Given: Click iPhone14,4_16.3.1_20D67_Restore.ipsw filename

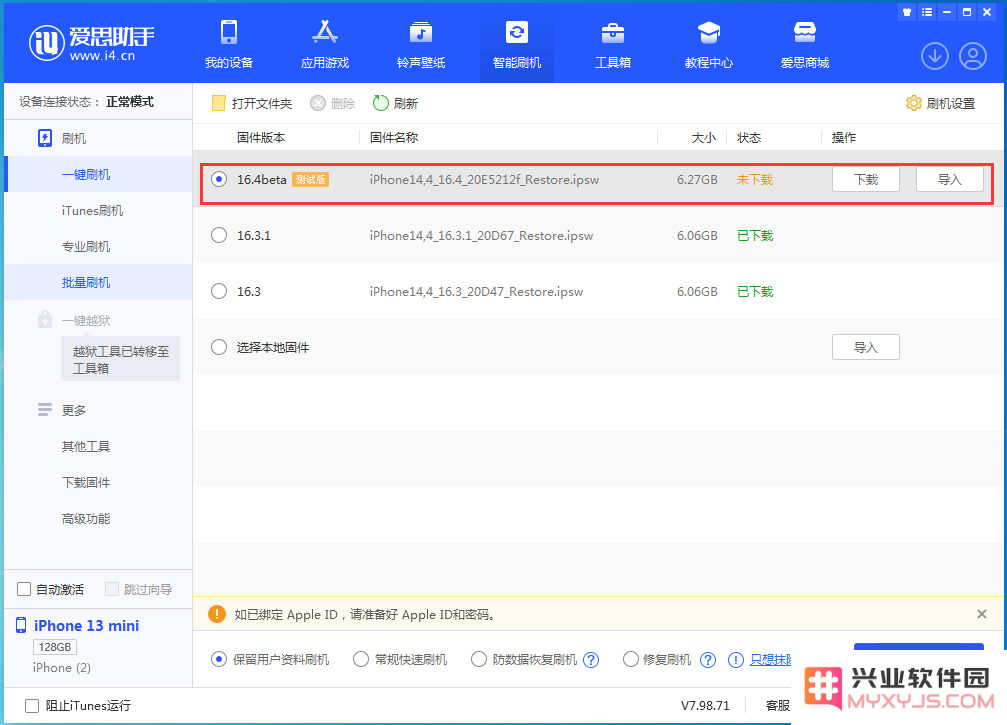Looking at the screenshot, I should 481,236.
